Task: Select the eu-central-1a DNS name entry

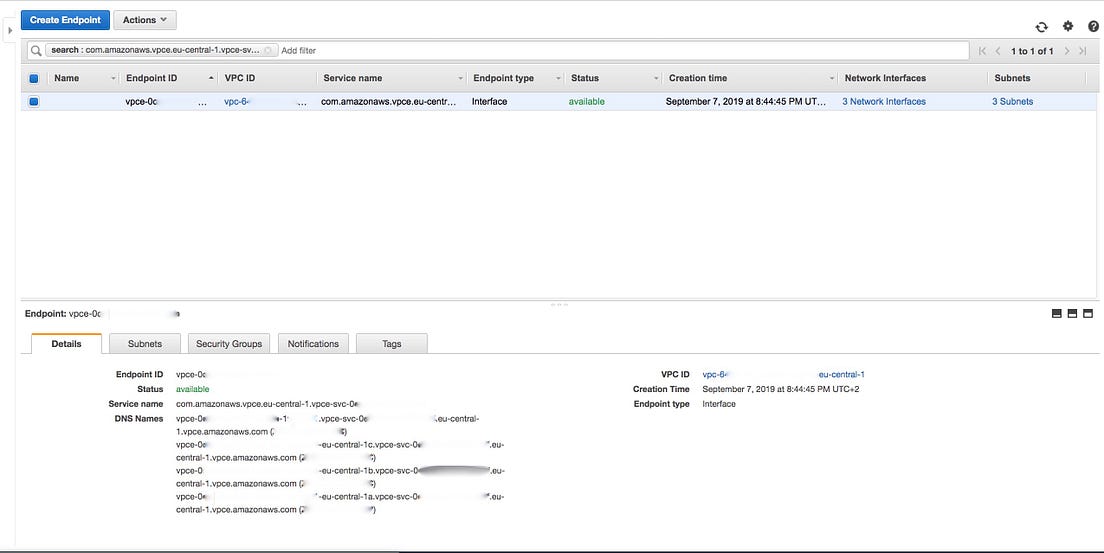Action: (340, 504)
